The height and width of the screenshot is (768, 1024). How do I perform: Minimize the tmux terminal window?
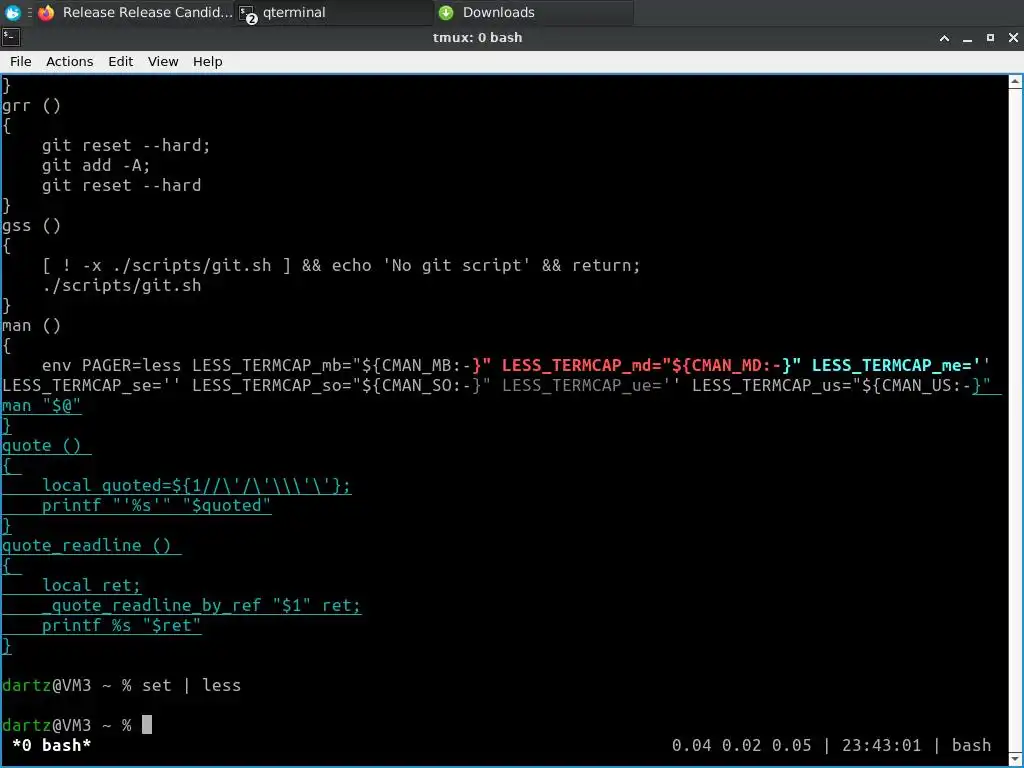click(967, 38)
